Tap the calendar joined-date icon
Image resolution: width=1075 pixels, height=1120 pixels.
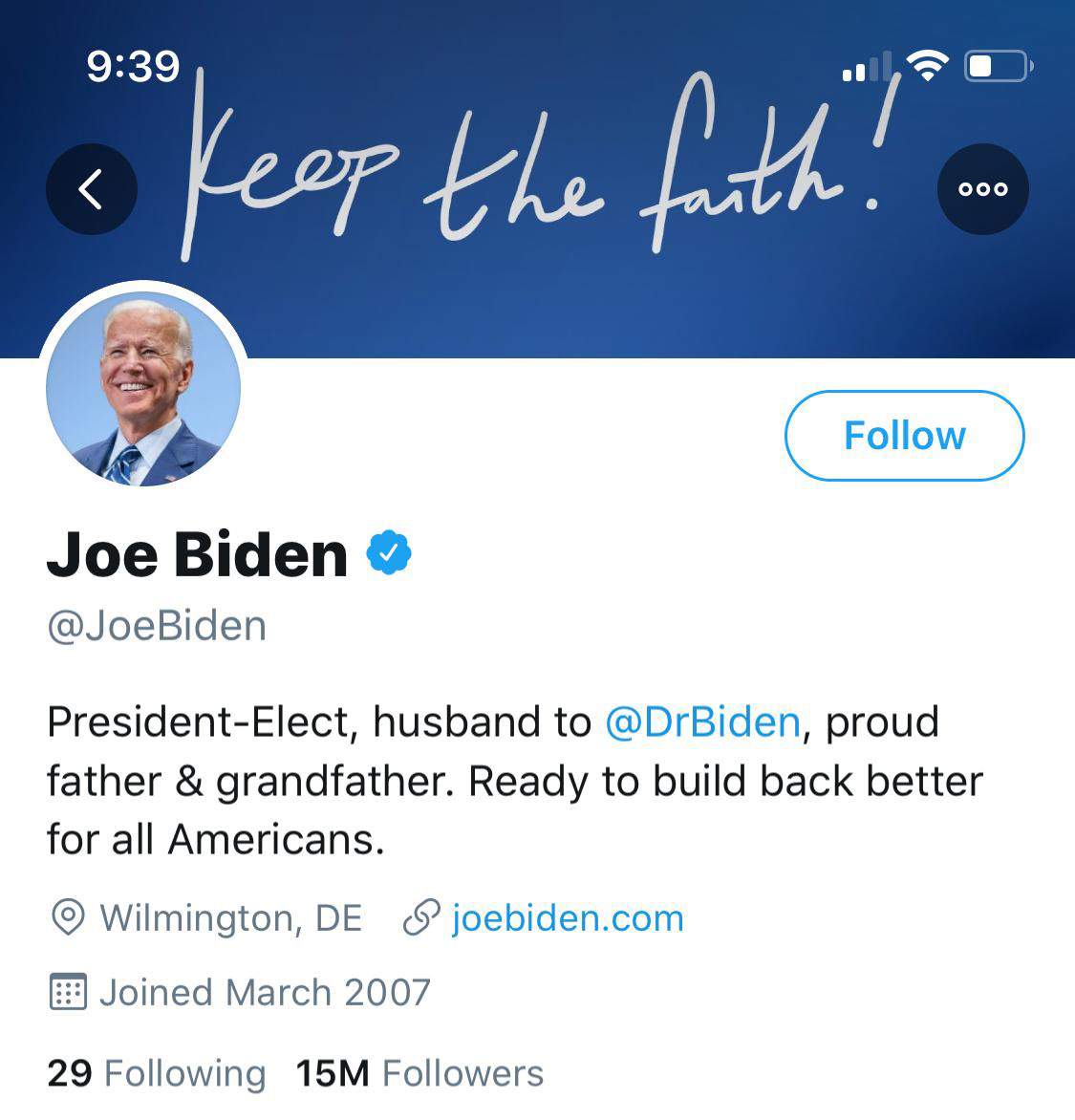click(69, 991)
